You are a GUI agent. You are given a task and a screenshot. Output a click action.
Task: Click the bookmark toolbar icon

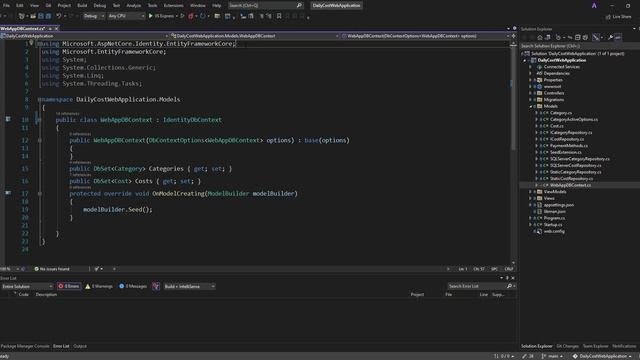tap(279, 16)
